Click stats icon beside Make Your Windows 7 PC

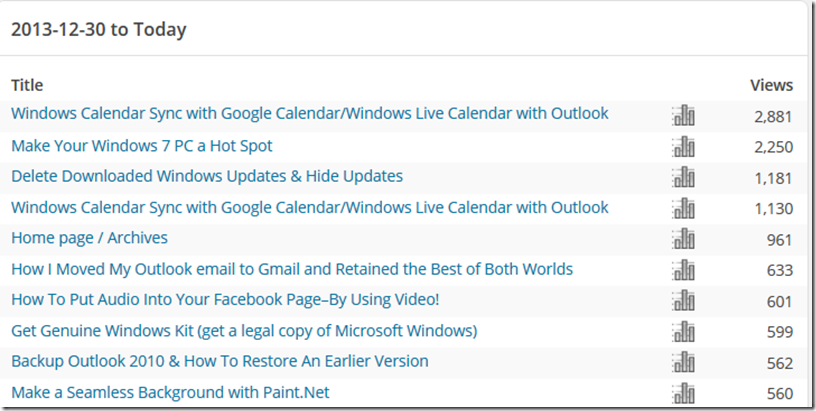coord(684,147)
